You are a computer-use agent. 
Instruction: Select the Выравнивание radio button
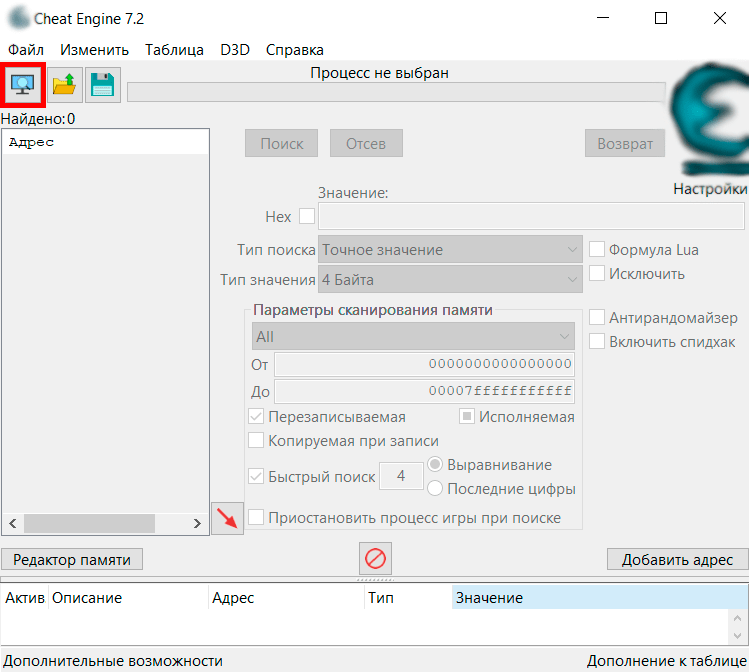click(x=435, y=464)
